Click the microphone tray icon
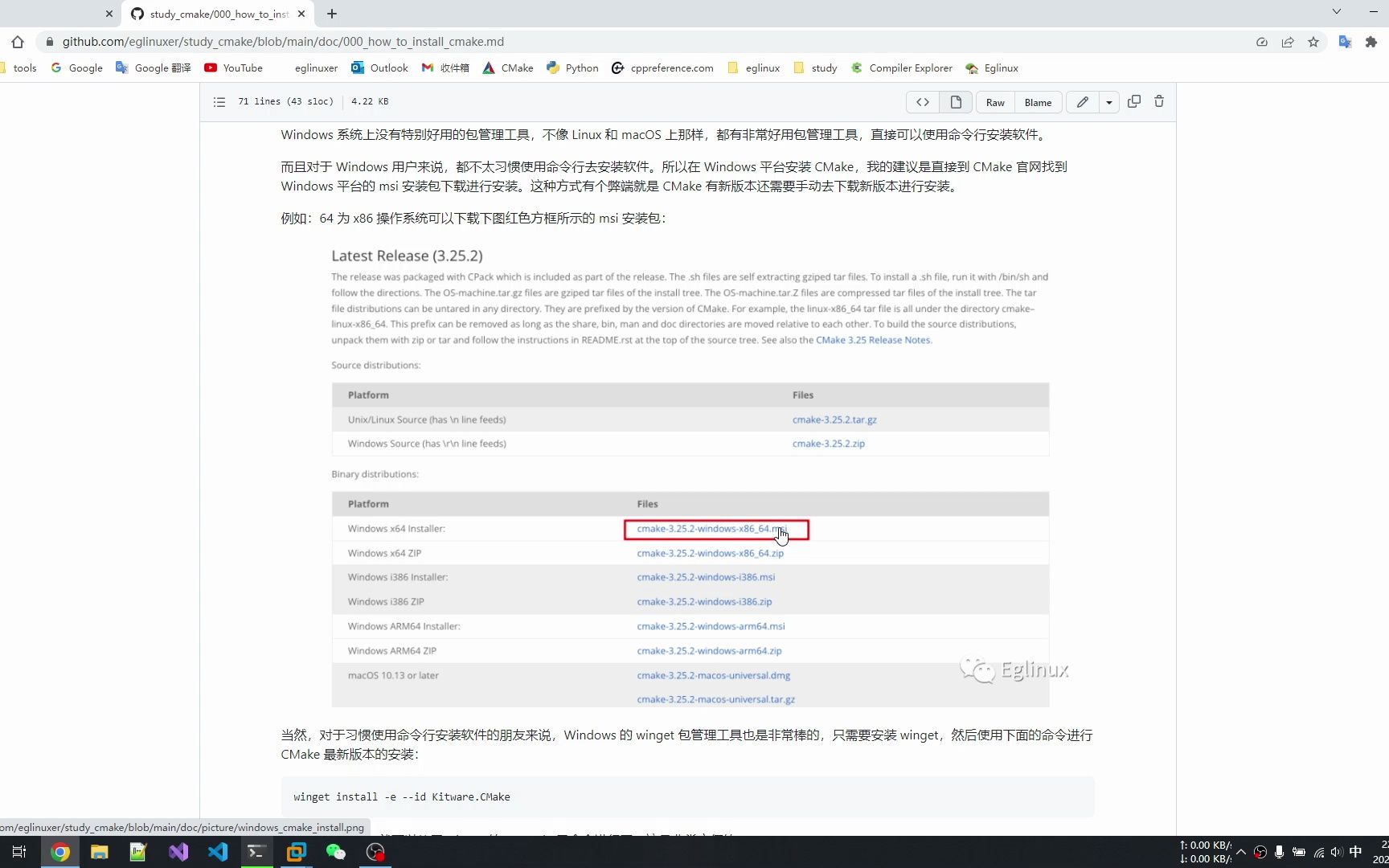The width and height of the screenshot is (1389, 868). 1279,852
